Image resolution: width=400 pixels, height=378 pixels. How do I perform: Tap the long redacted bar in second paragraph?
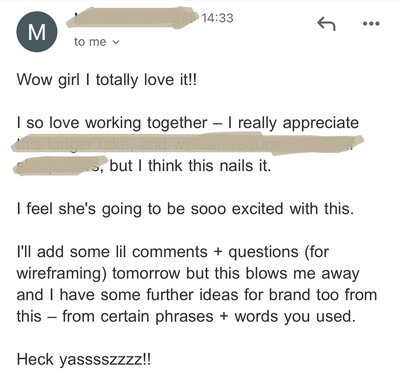(x=187, y=144)
